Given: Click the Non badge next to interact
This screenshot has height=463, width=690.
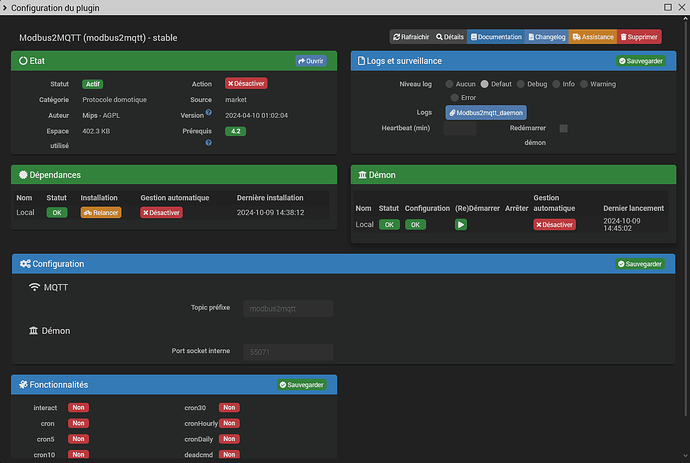Looking at the screenshot, I should 78,408.
